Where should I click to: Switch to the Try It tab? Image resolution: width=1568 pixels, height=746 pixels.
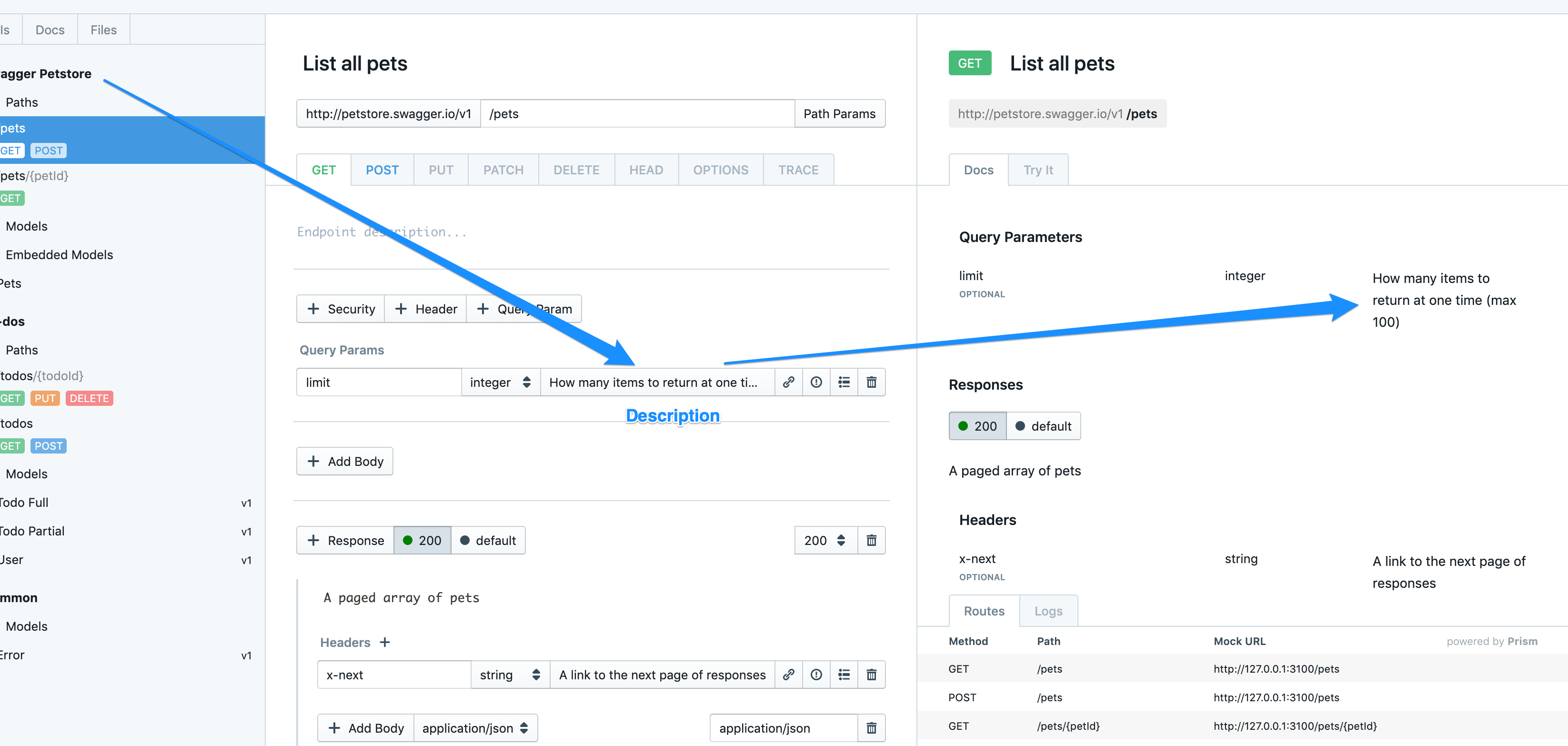[1038, 170]
